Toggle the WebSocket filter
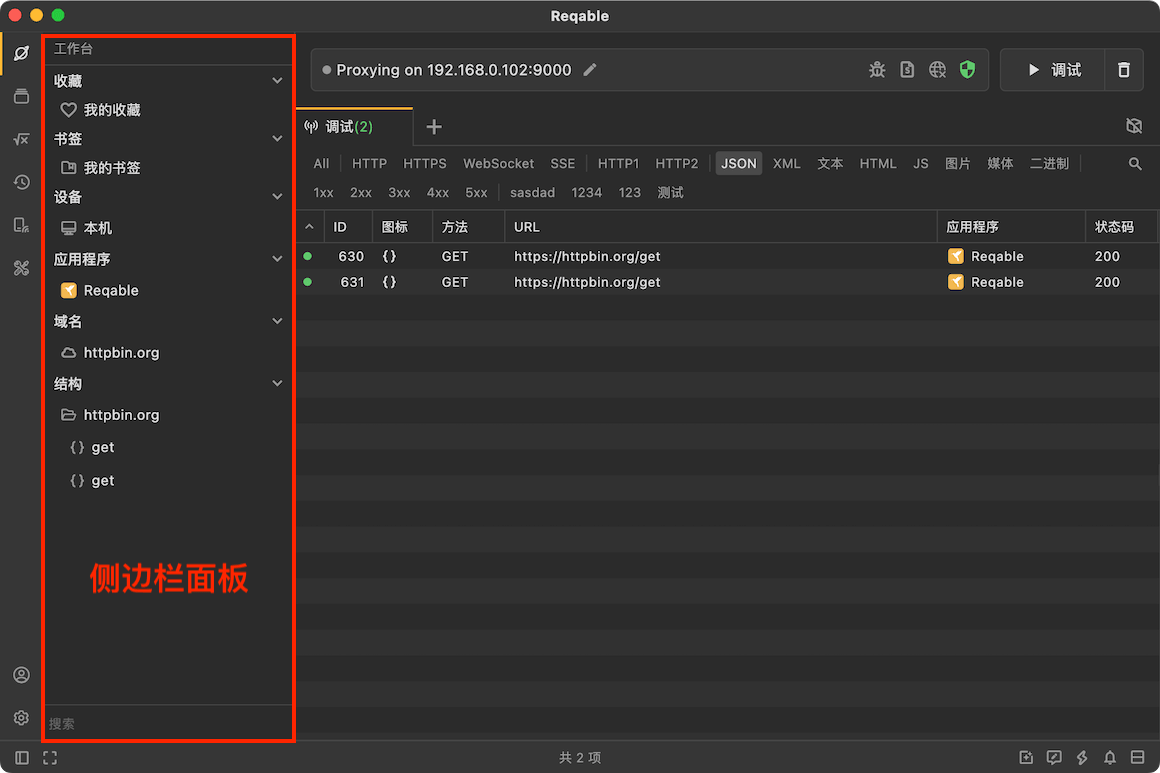 coord(499,163)
